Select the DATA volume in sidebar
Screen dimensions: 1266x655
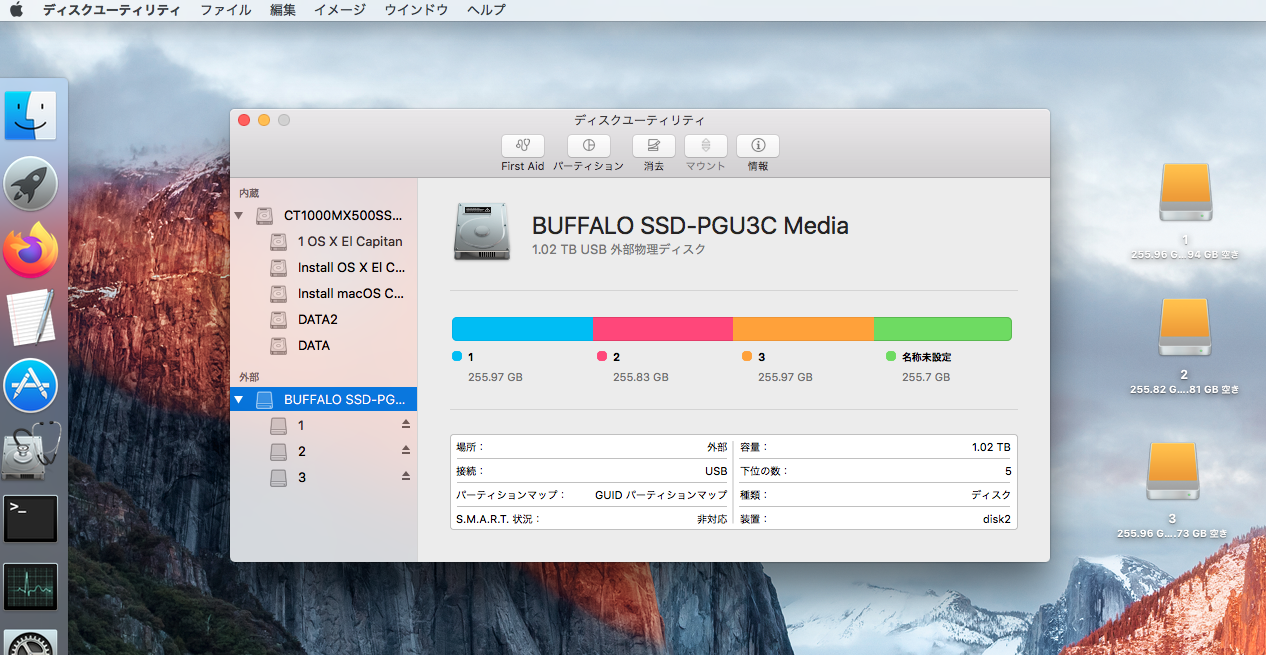tap(324, 346)
